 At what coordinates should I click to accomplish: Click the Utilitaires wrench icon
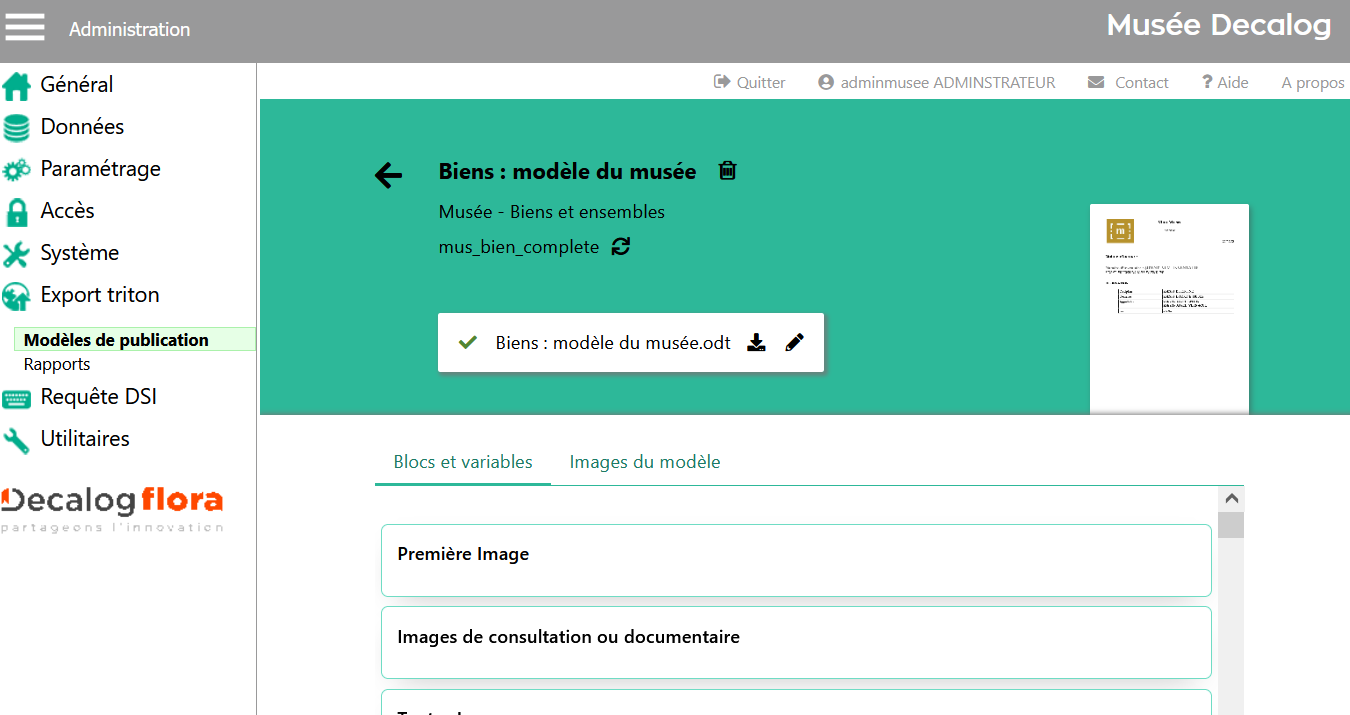[x=16, y=440]
